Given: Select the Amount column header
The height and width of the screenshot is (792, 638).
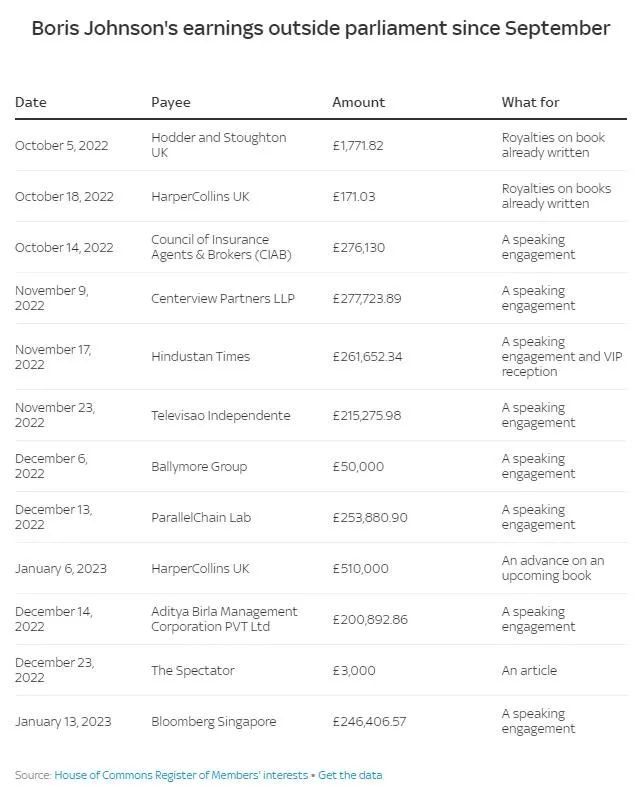Looking at the screenshot, I should click(x=359, y=102).
